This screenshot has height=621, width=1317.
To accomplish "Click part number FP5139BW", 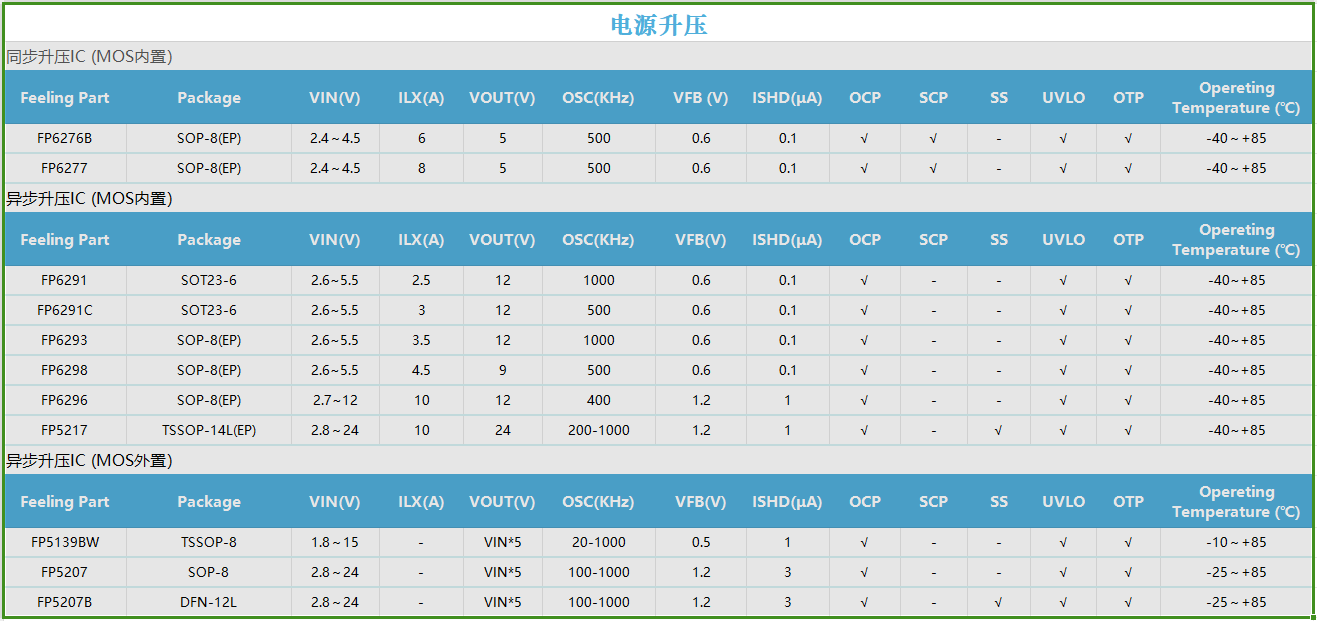I will pyautogui.click(x=65, y=542).
